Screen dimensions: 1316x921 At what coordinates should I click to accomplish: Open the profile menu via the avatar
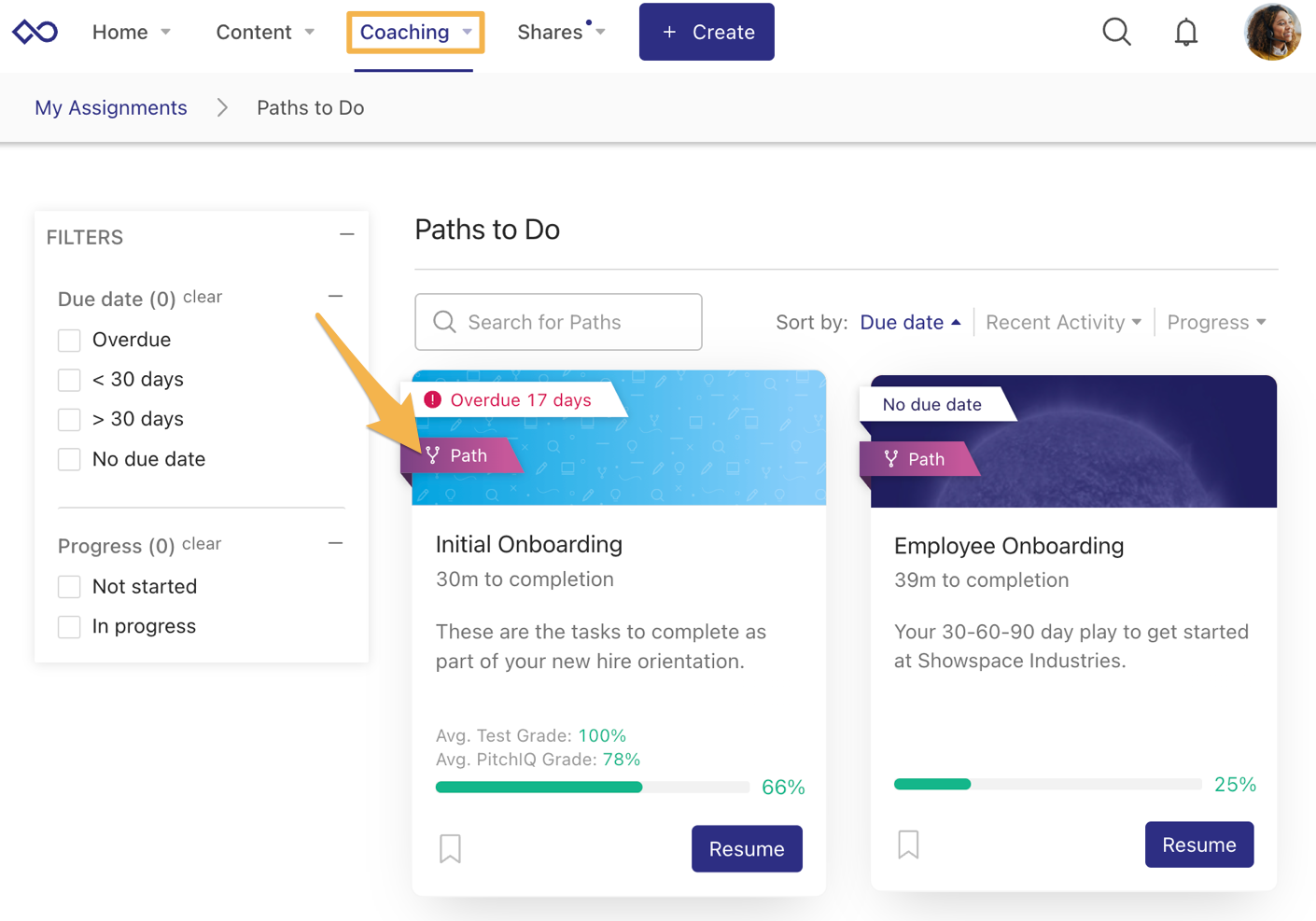point(1272,31)
